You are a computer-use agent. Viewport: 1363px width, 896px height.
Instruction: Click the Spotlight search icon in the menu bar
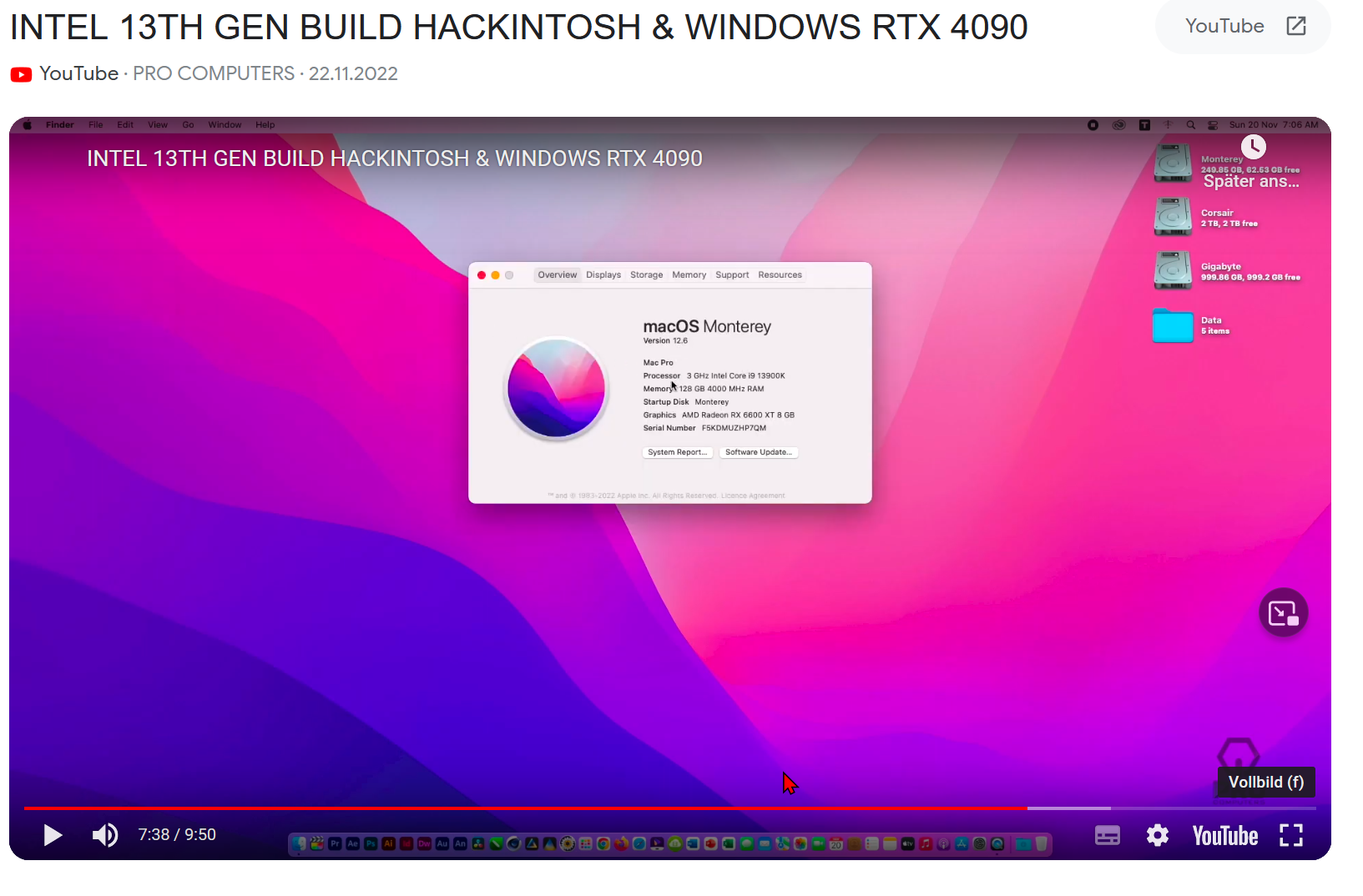(x=1191, y=125)
